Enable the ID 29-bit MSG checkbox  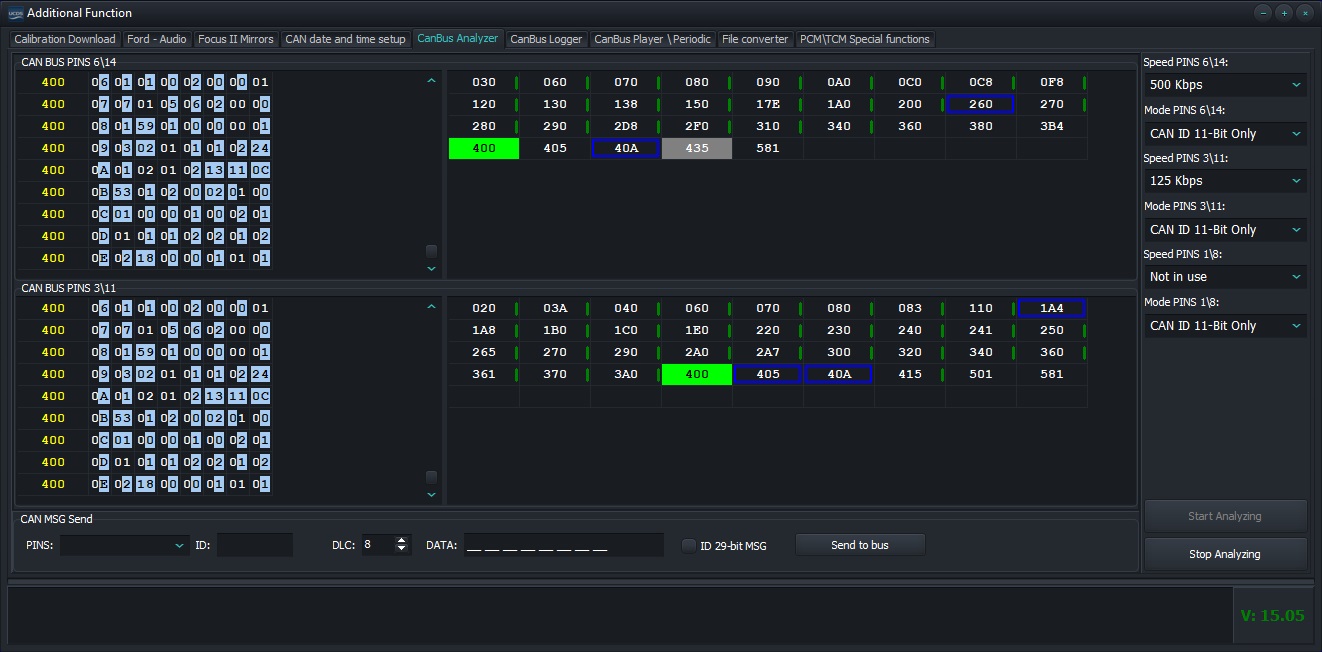pyautogui.click(x=688, y=545)
